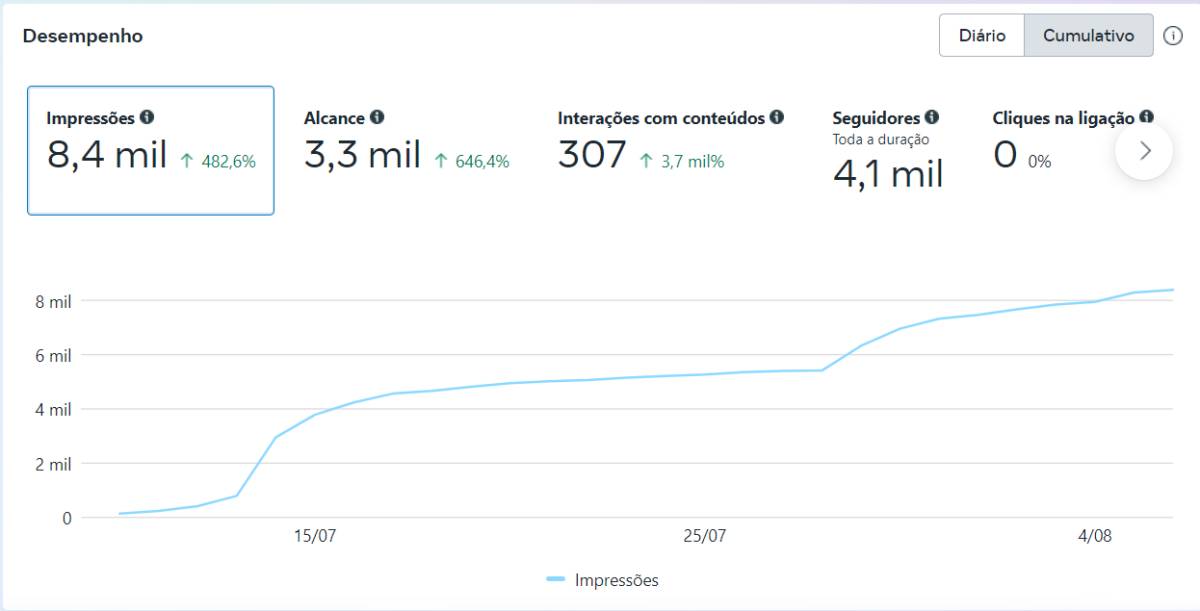Click the 15/07 date on the chart axis
This screenshot has width=1200, height=611.
(x=315, y=536)
